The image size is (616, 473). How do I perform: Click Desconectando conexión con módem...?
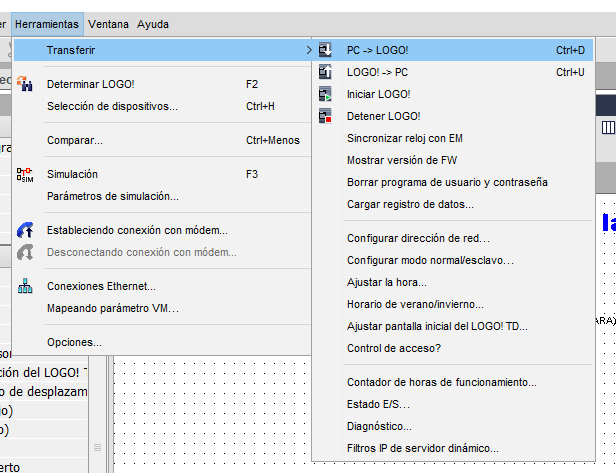coord(163,252)
